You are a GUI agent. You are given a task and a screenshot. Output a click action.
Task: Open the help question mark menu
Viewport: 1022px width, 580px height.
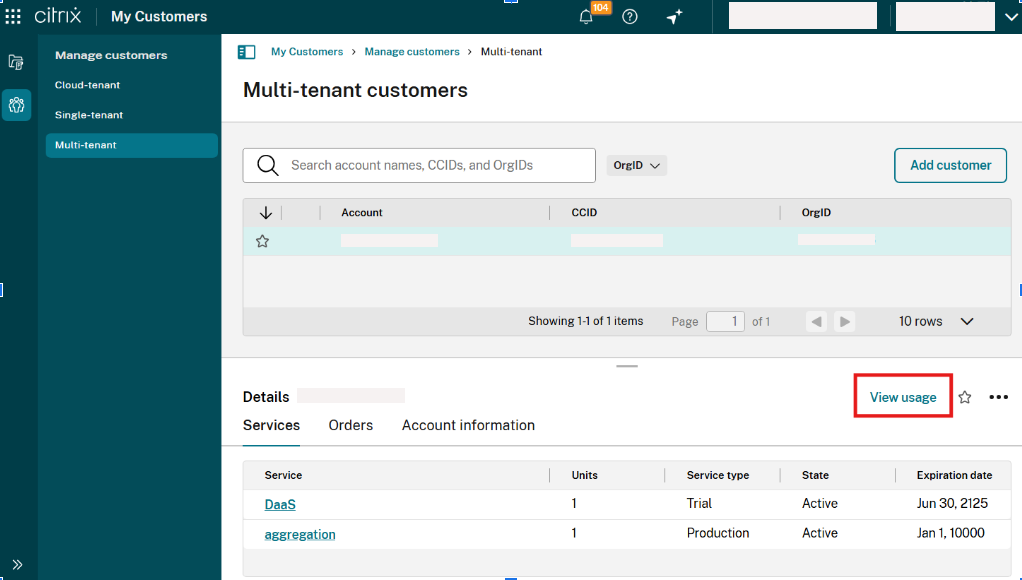point(630,17)
